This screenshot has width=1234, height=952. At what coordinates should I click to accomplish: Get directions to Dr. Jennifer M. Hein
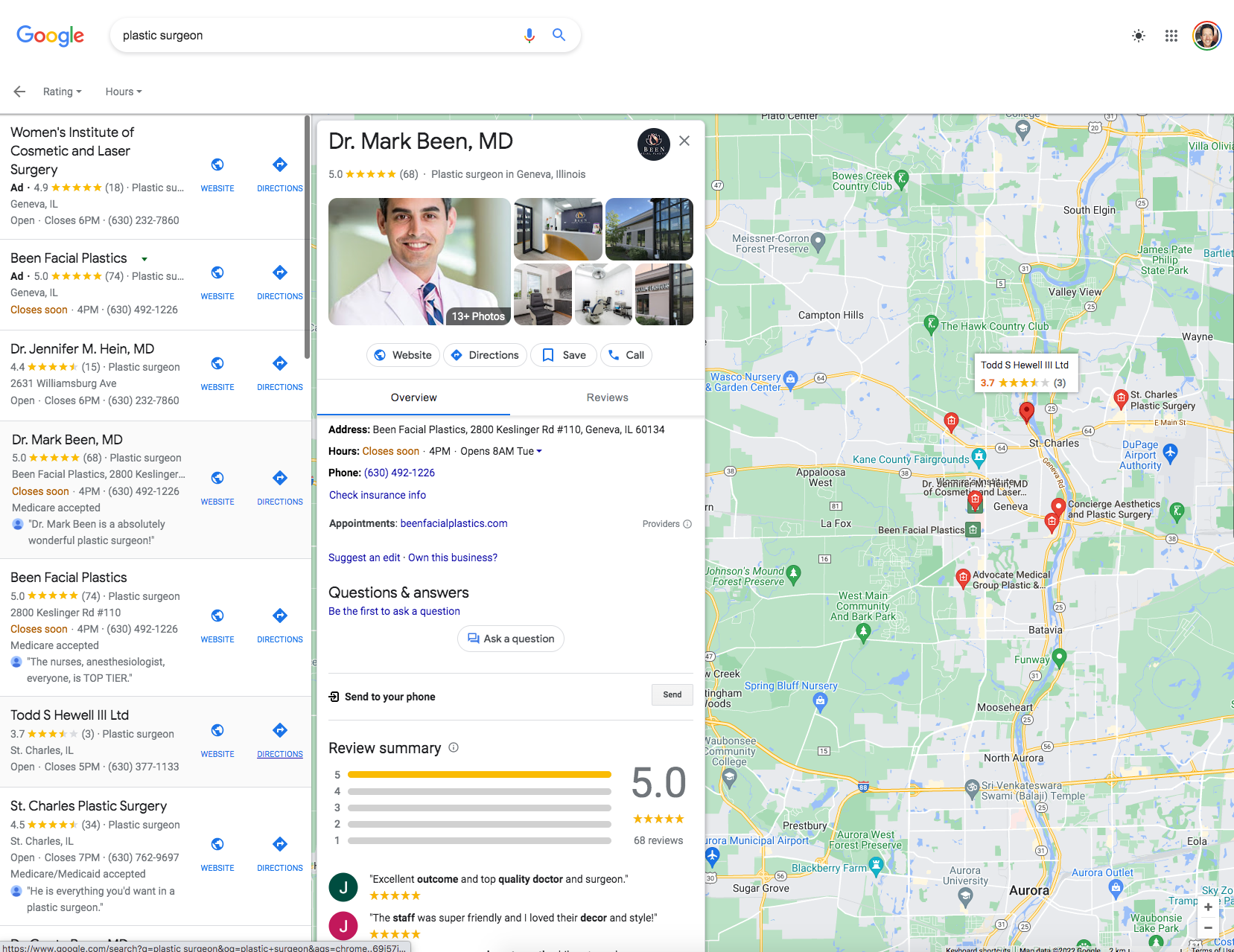pyautogui.click(x=280, y=373)
